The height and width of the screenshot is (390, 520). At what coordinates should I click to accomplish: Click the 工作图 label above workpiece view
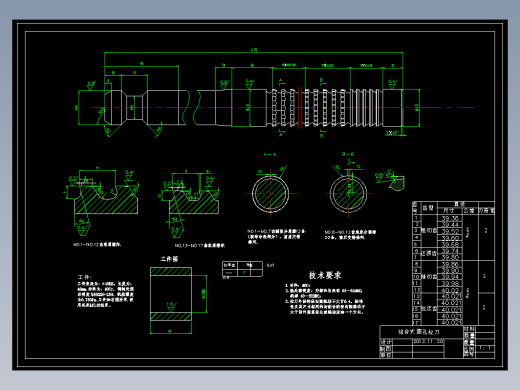[x=169, y=259]
